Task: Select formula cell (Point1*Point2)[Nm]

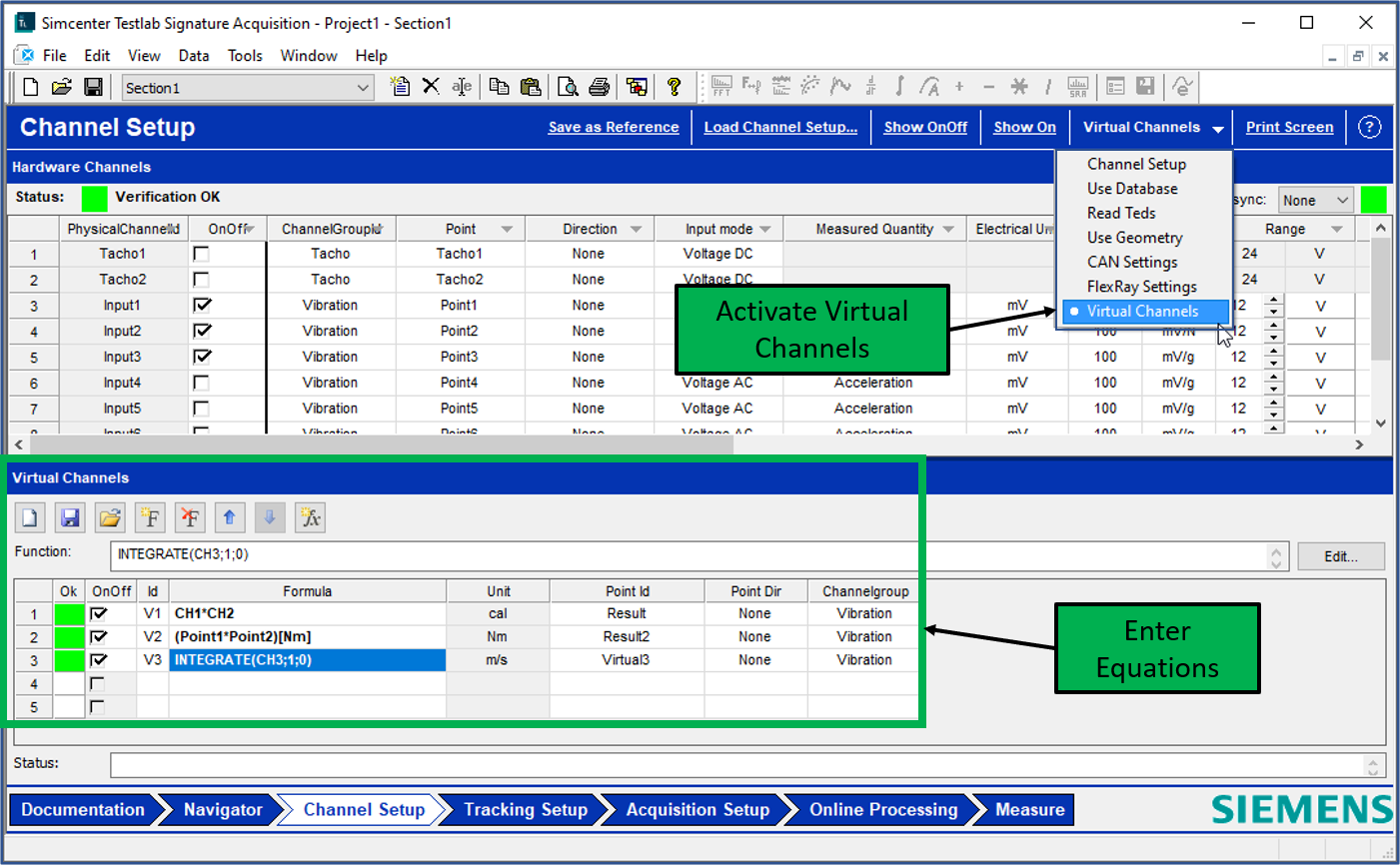Action: tap(307, 636)
